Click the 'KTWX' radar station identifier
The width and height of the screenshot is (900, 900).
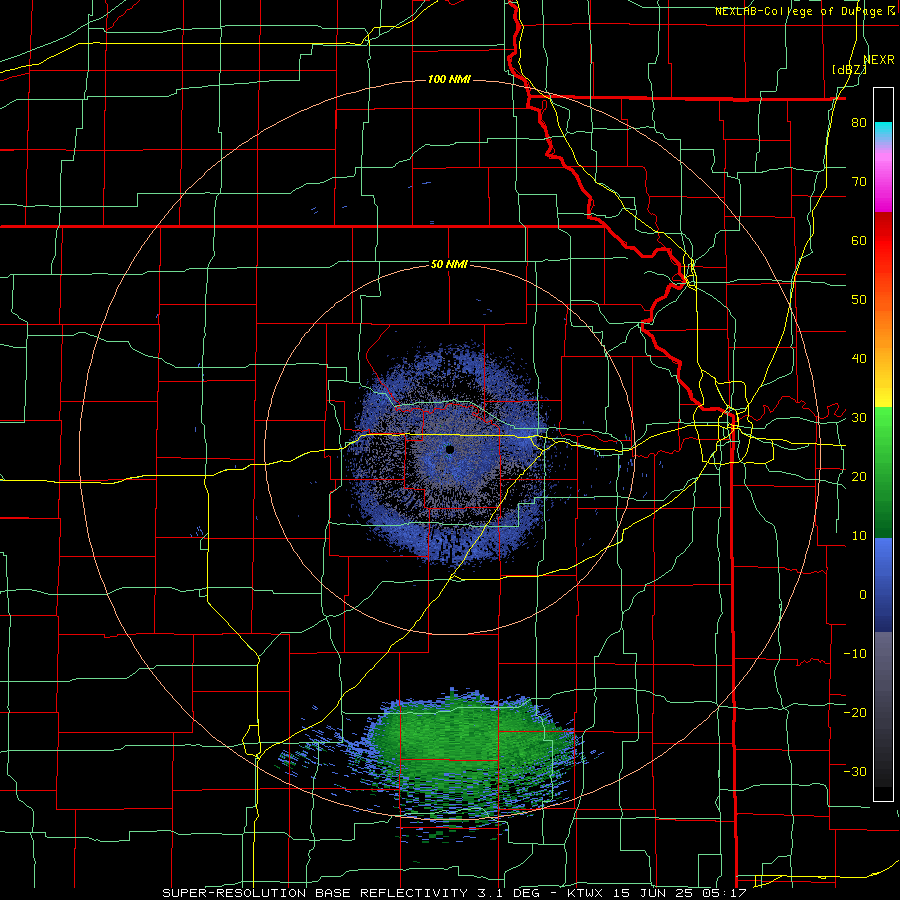pos(588,893)
